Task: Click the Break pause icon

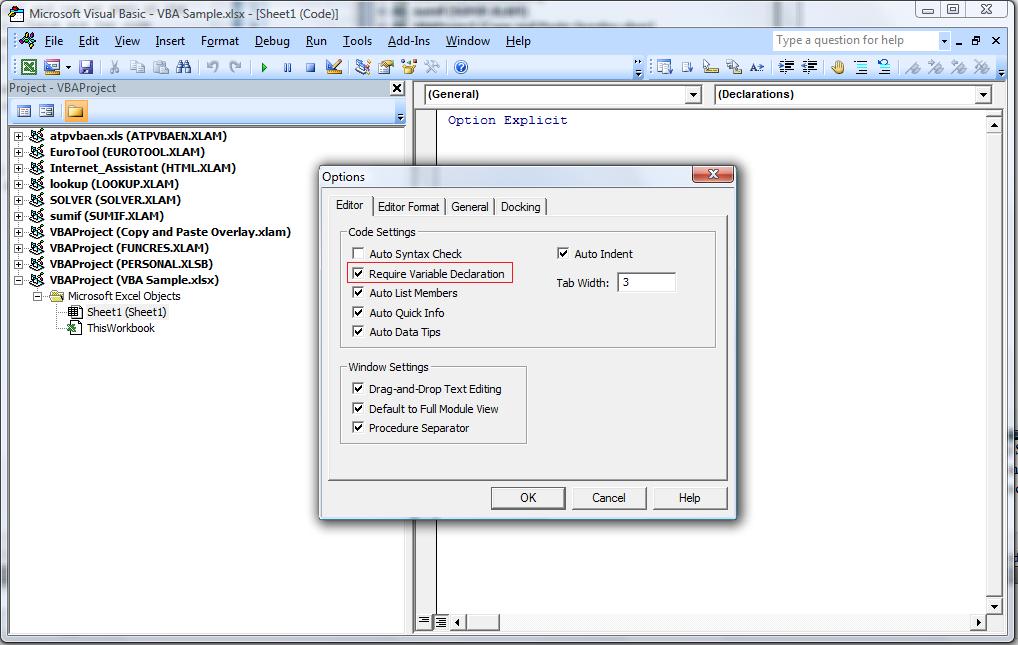Action: 287,67
